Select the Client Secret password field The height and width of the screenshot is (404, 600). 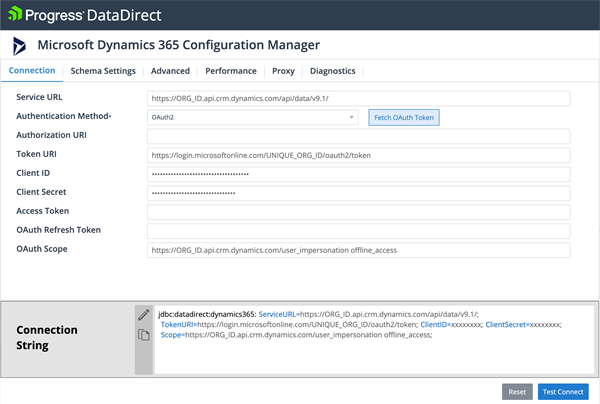click(358, 193)
